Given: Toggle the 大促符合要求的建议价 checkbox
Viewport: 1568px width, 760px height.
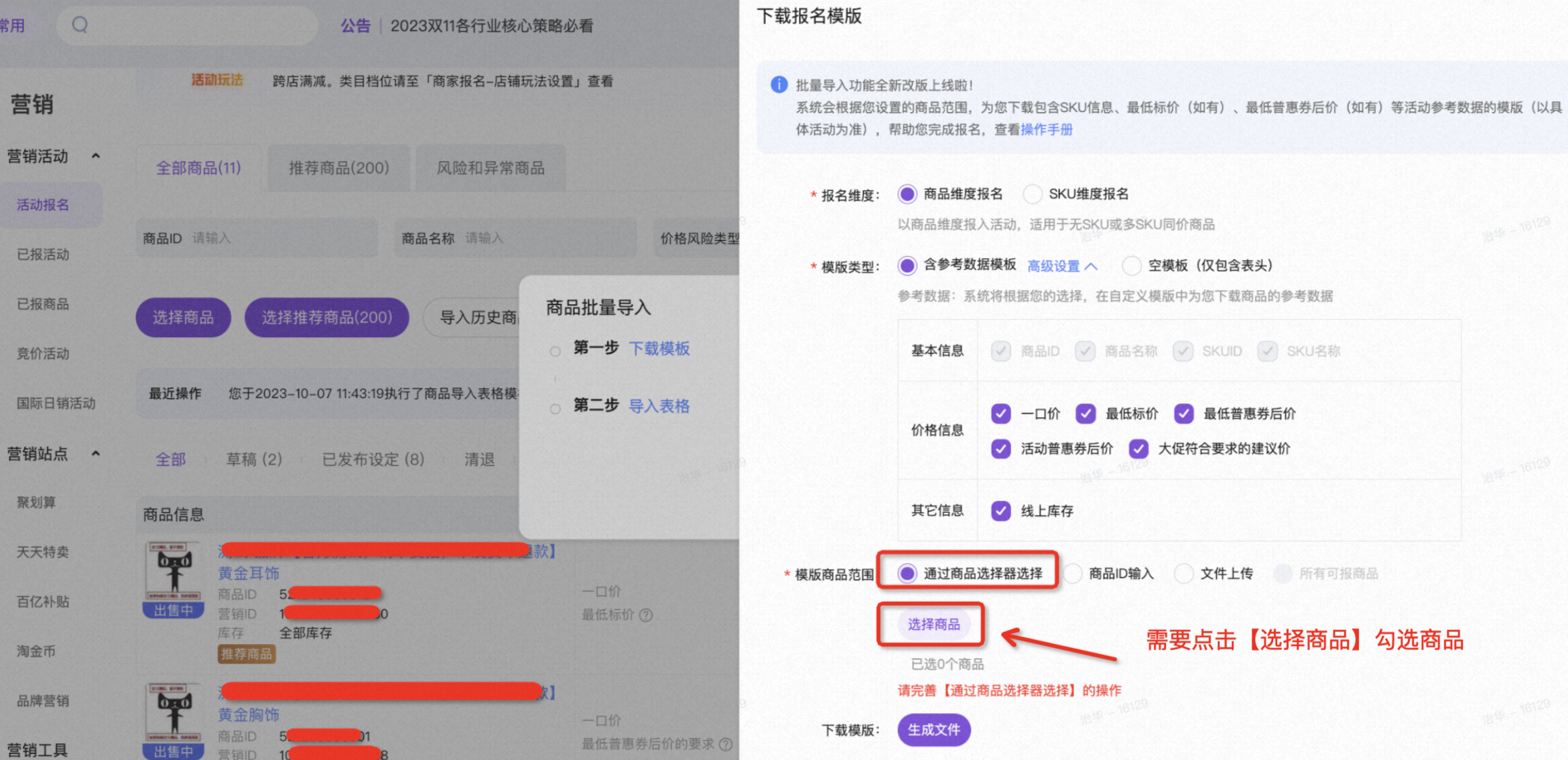Looking at the screenshot, I should tap(1138, 448).
